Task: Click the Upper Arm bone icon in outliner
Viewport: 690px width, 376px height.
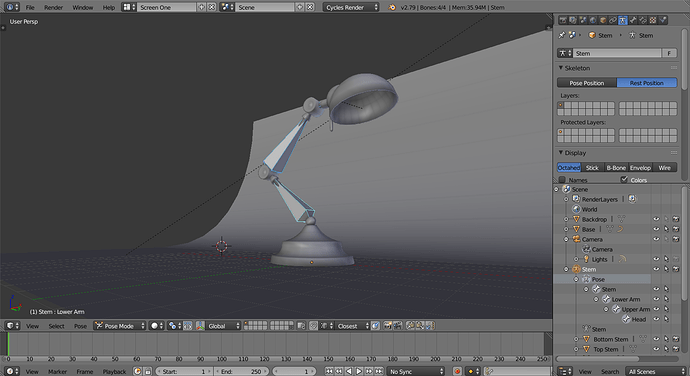Action: pyautogui.click(x=616, y=309)
